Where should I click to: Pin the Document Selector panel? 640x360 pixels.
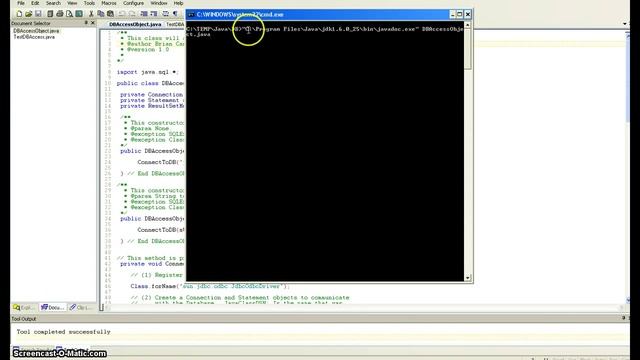(86, 23)
